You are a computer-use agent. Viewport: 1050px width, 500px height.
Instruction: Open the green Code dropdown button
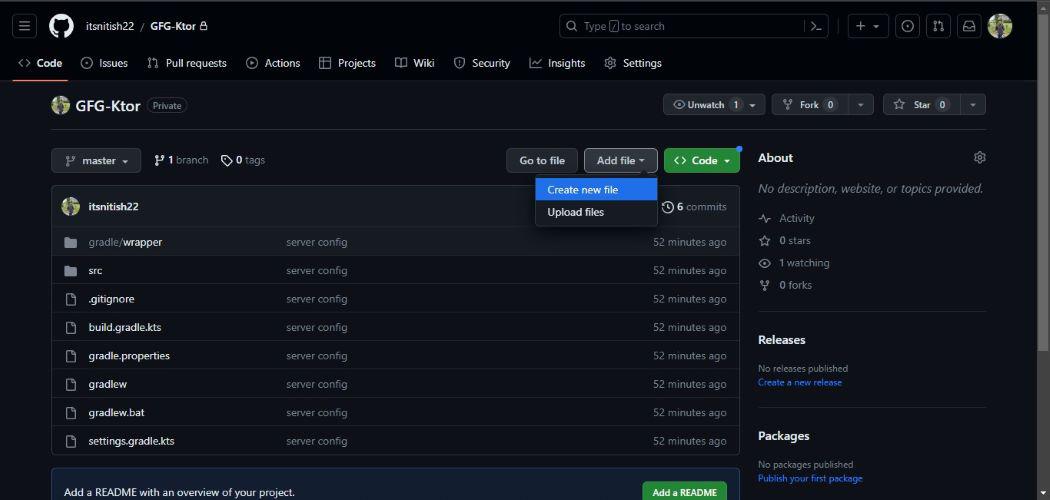click(x=702, y=161)
